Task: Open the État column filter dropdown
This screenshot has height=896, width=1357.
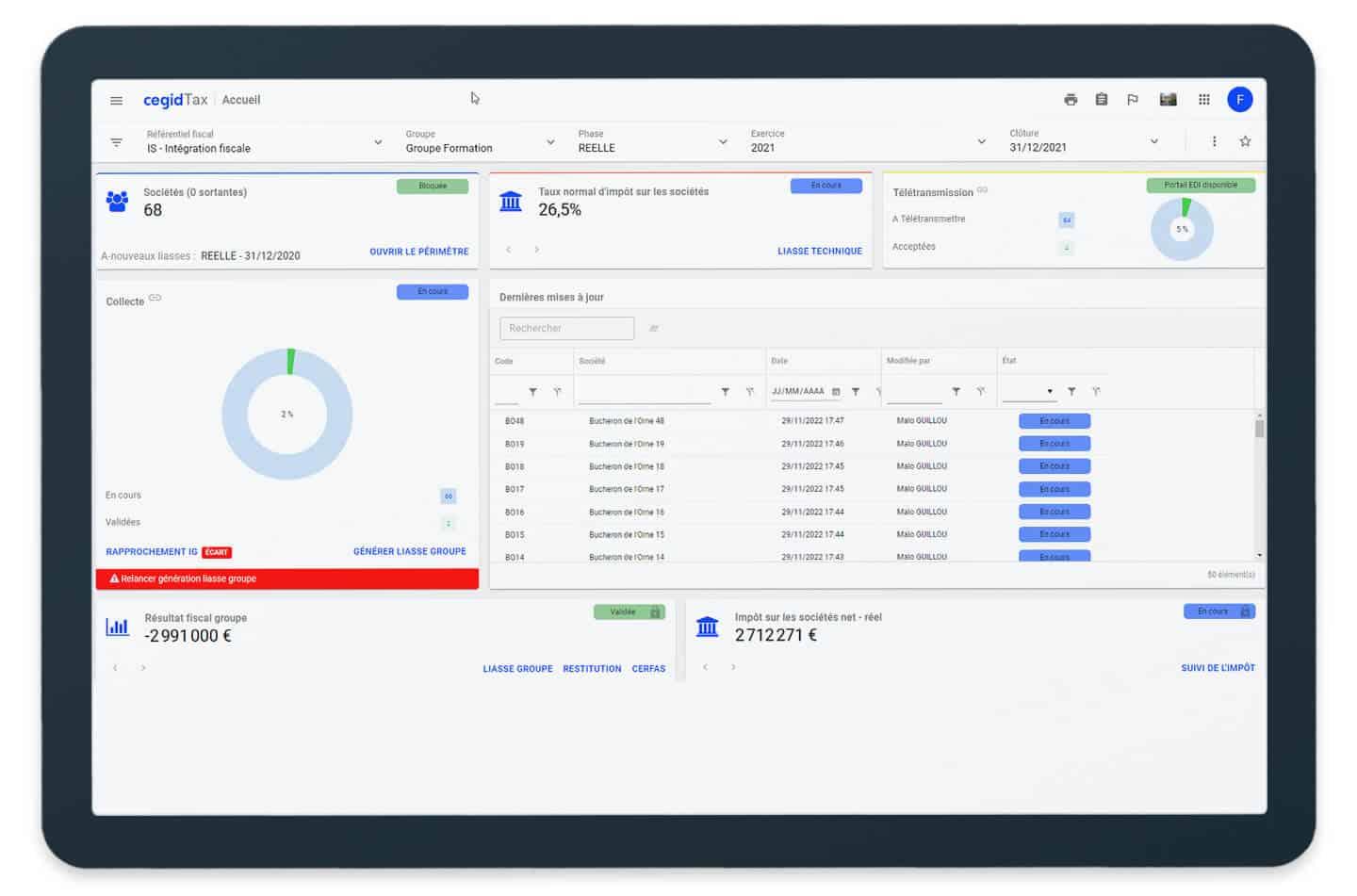Action: pos(1049,392)
